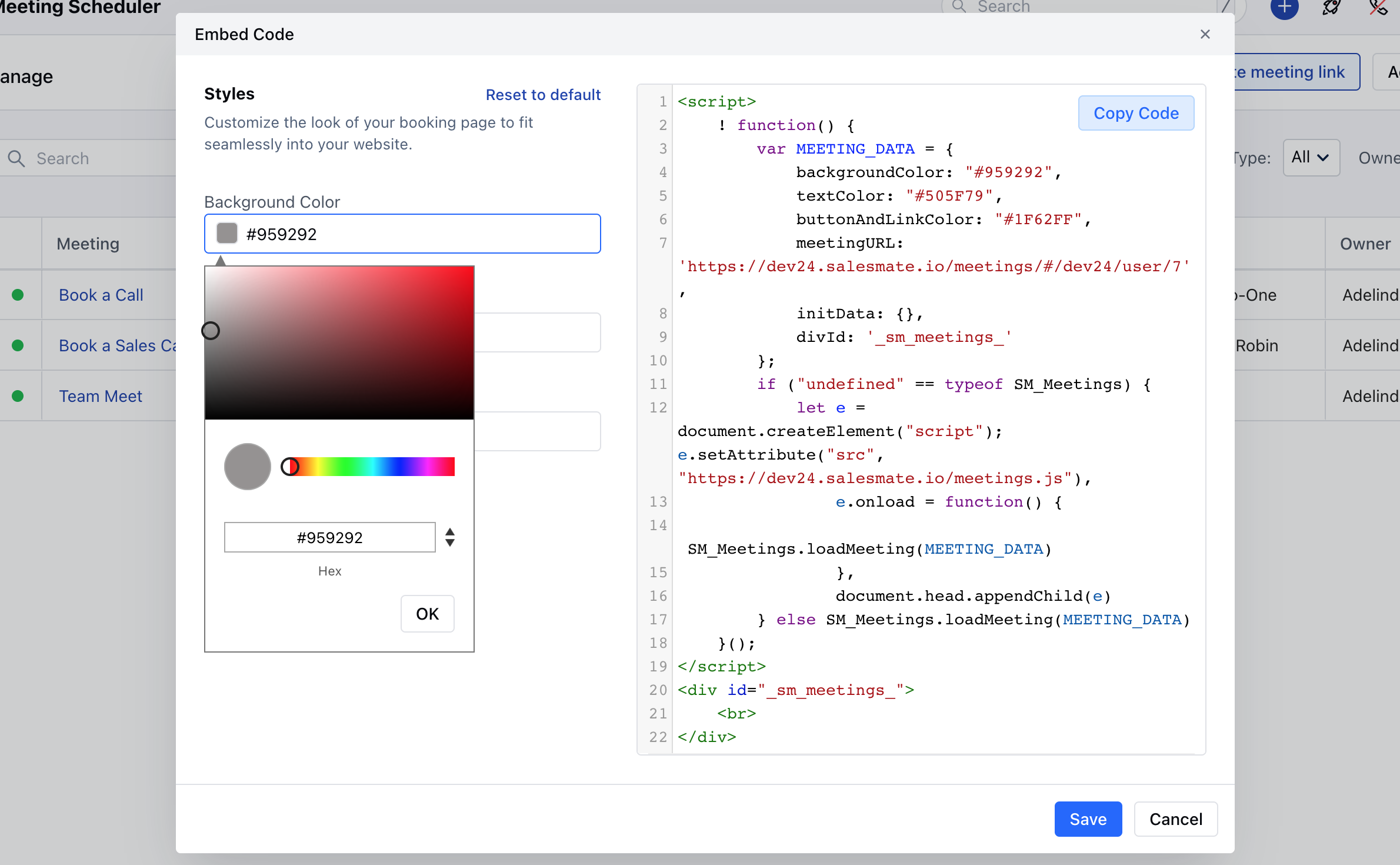Confirm color with OK button
The height and width of the screenshot is (865, 1400).
tap(428, 614)
